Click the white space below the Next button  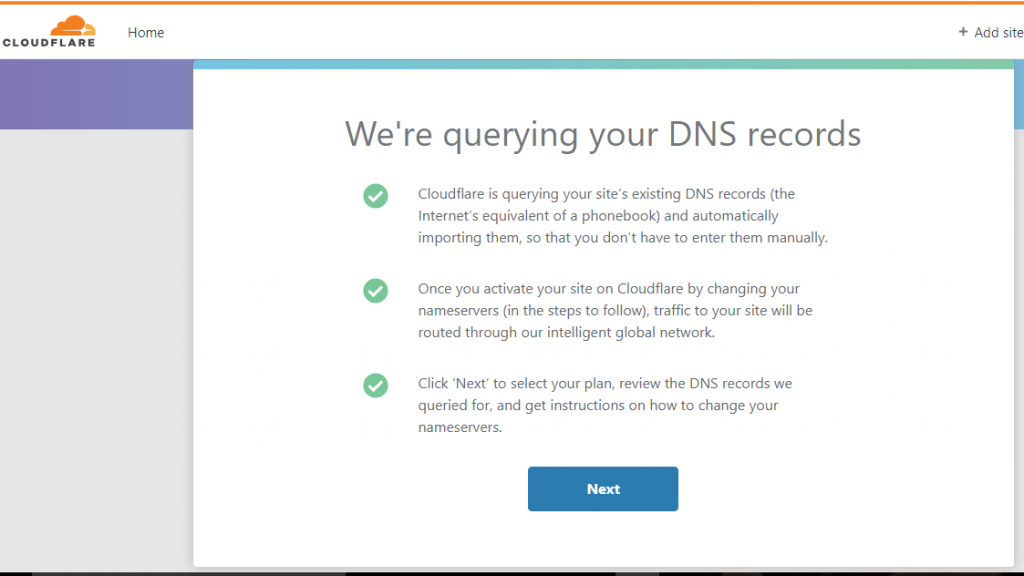point(603,539)
